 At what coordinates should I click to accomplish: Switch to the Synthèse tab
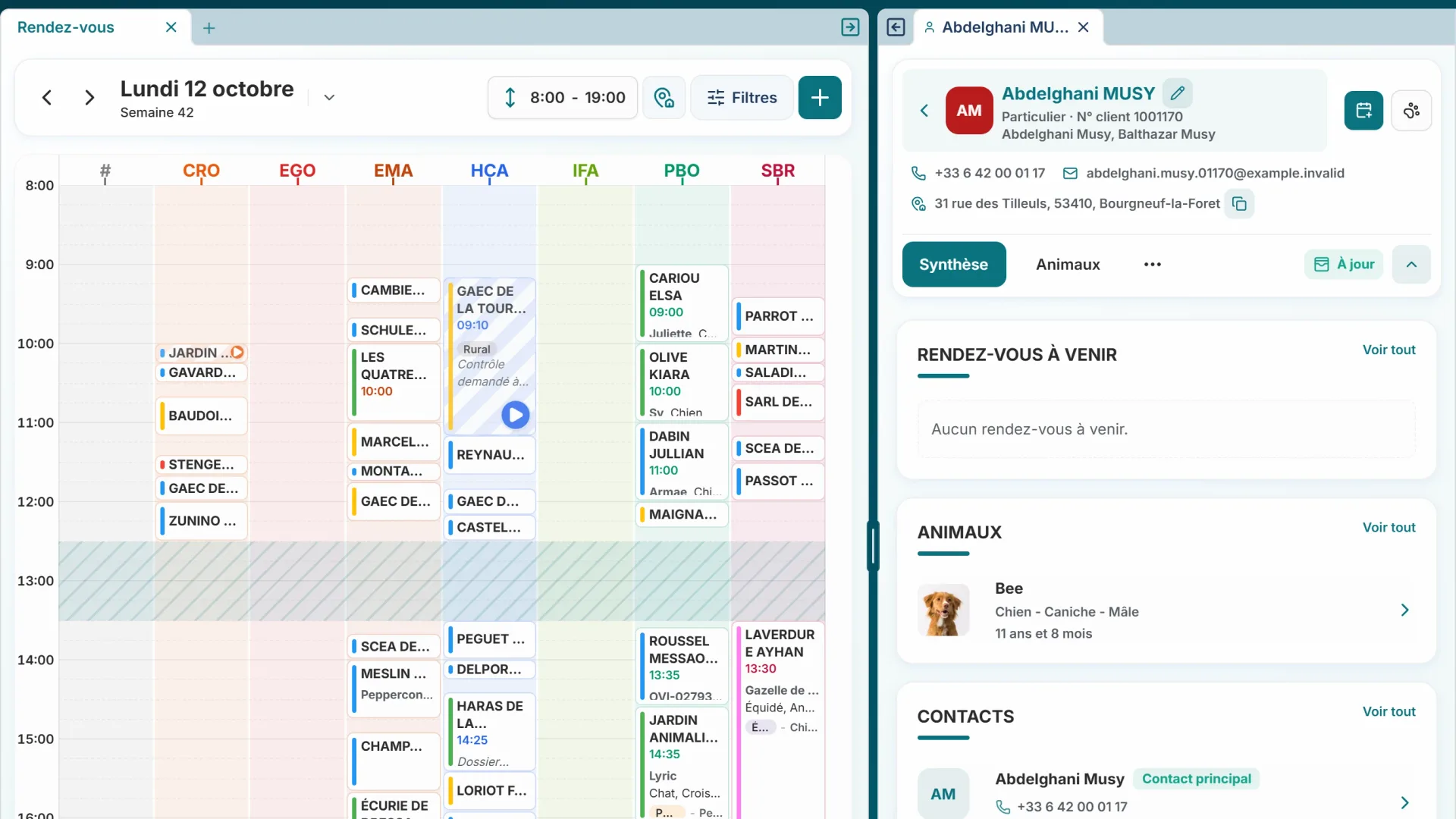tap(954, 265)
